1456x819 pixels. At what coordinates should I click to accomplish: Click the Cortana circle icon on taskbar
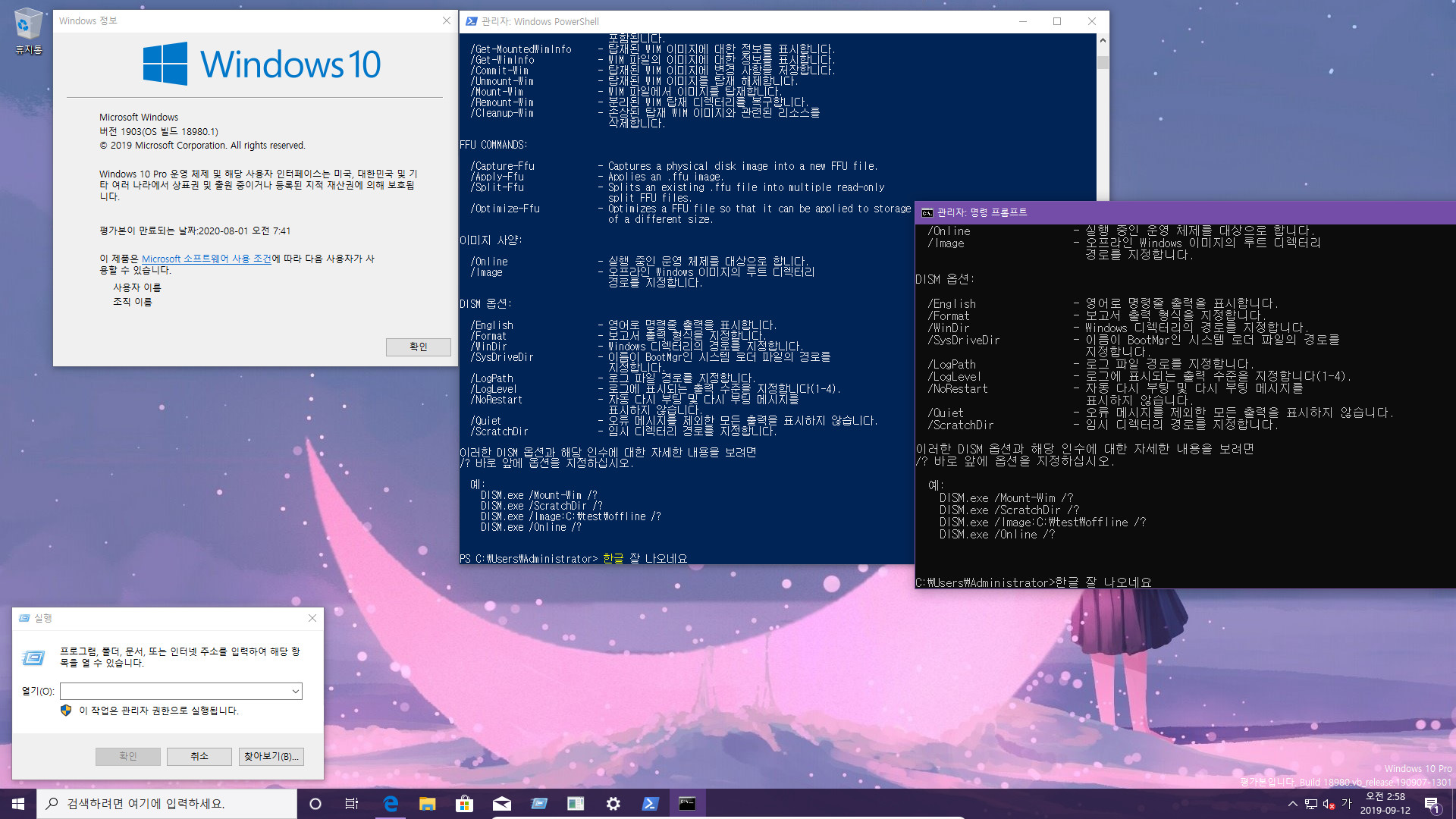[x=315, y=804]
